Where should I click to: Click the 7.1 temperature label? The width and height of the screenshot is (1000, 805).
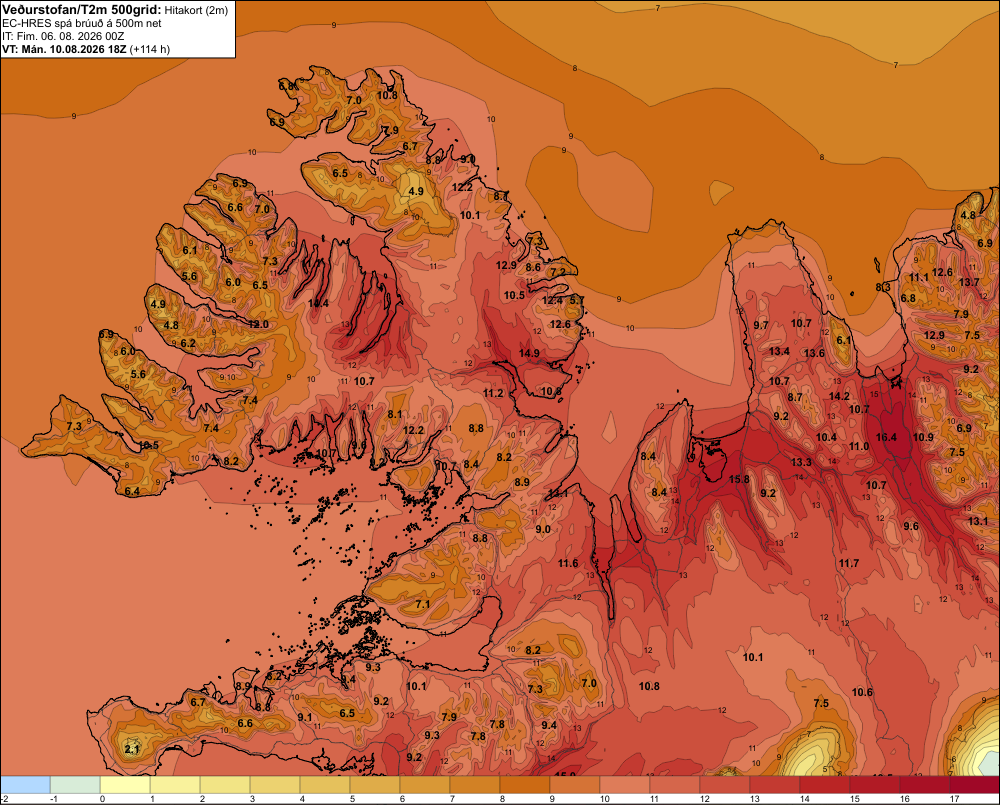pyautogui.click(x=422, y=604)
